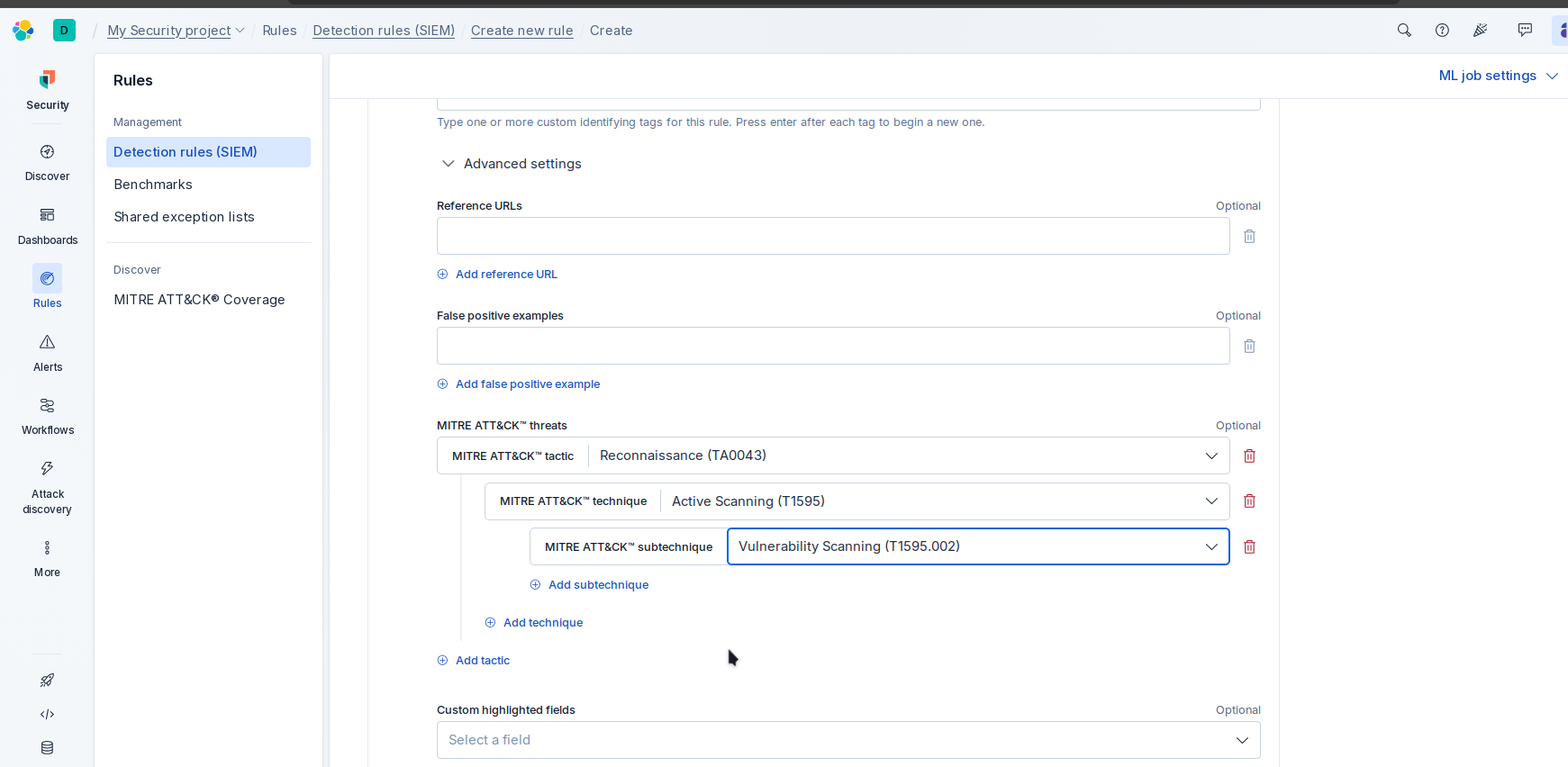The width and height of the screenshot is (1568, 767).
Task: Go to the Dashboards icon in the sidebar
Action: (47, 215)
